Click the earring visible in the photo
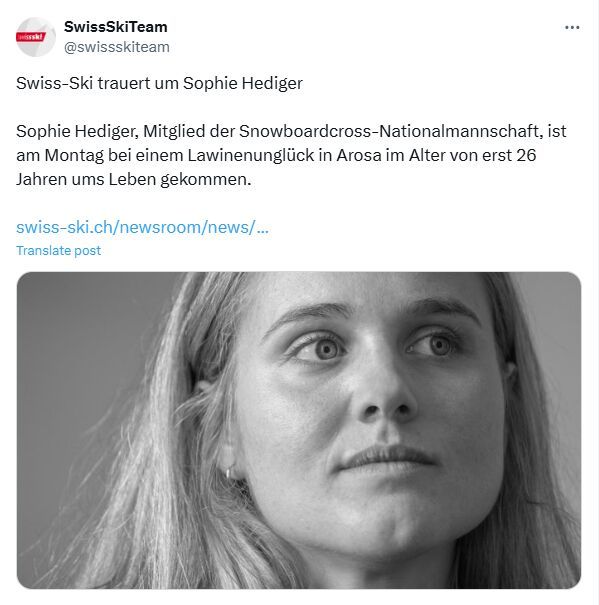 229,472
